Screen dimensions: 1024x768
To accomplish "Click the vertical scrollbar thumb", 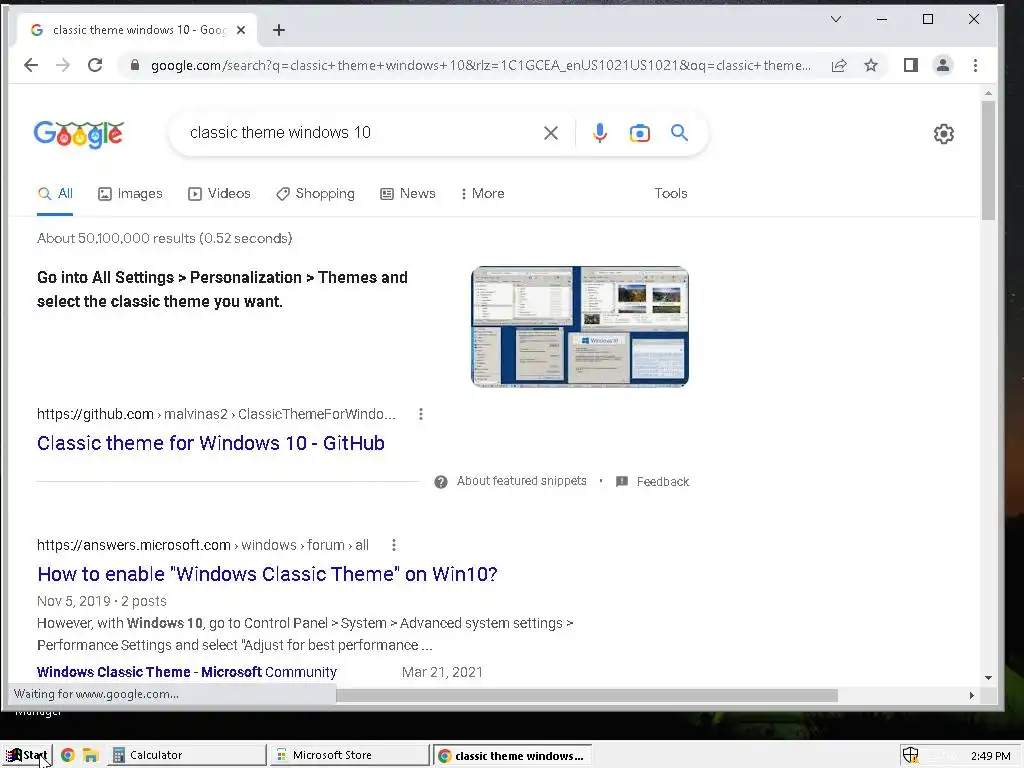I will (988, 160).
